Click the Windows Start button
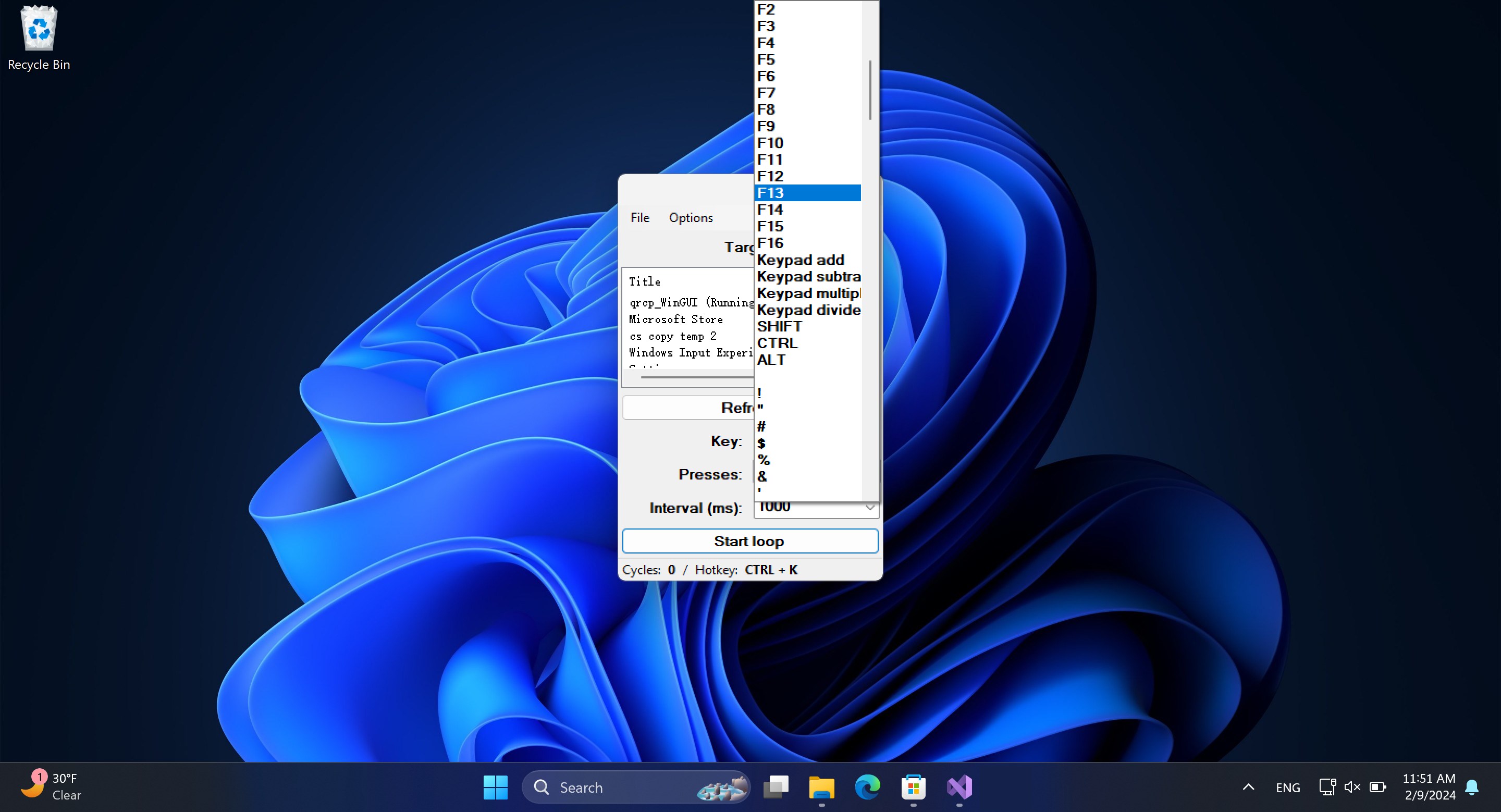The width and height of the screenshot is (1501, 812). tap(496, 787)
